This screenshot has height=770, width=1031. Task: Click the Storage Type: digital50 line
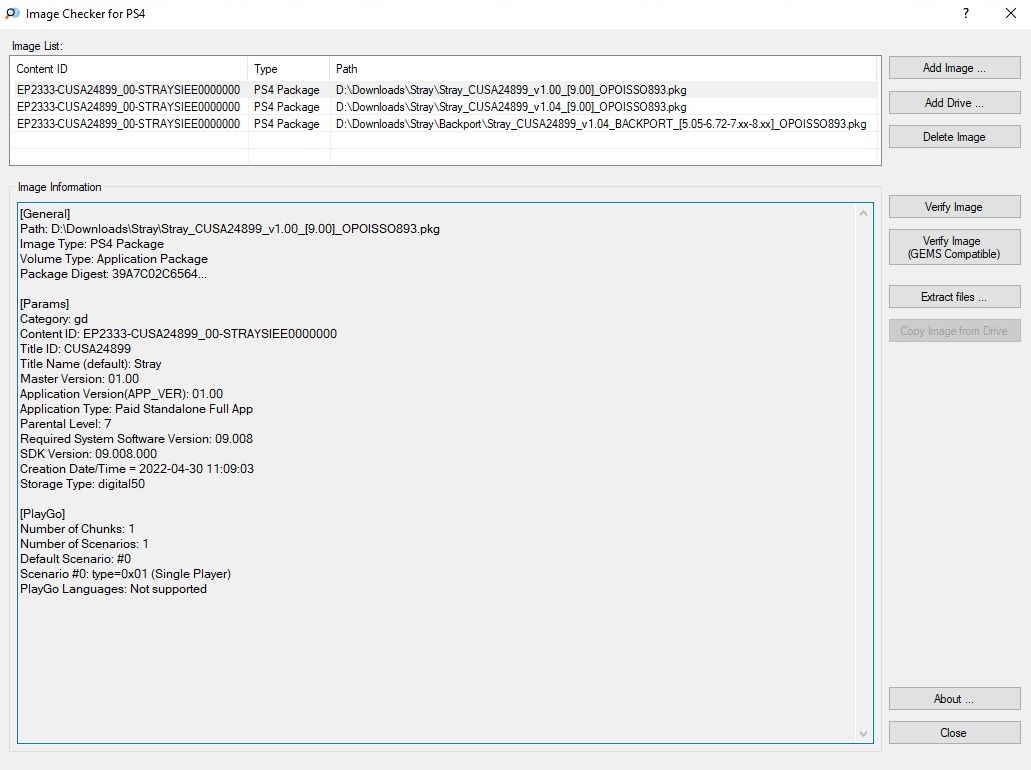pyautogui.click(x=82, y=484)
